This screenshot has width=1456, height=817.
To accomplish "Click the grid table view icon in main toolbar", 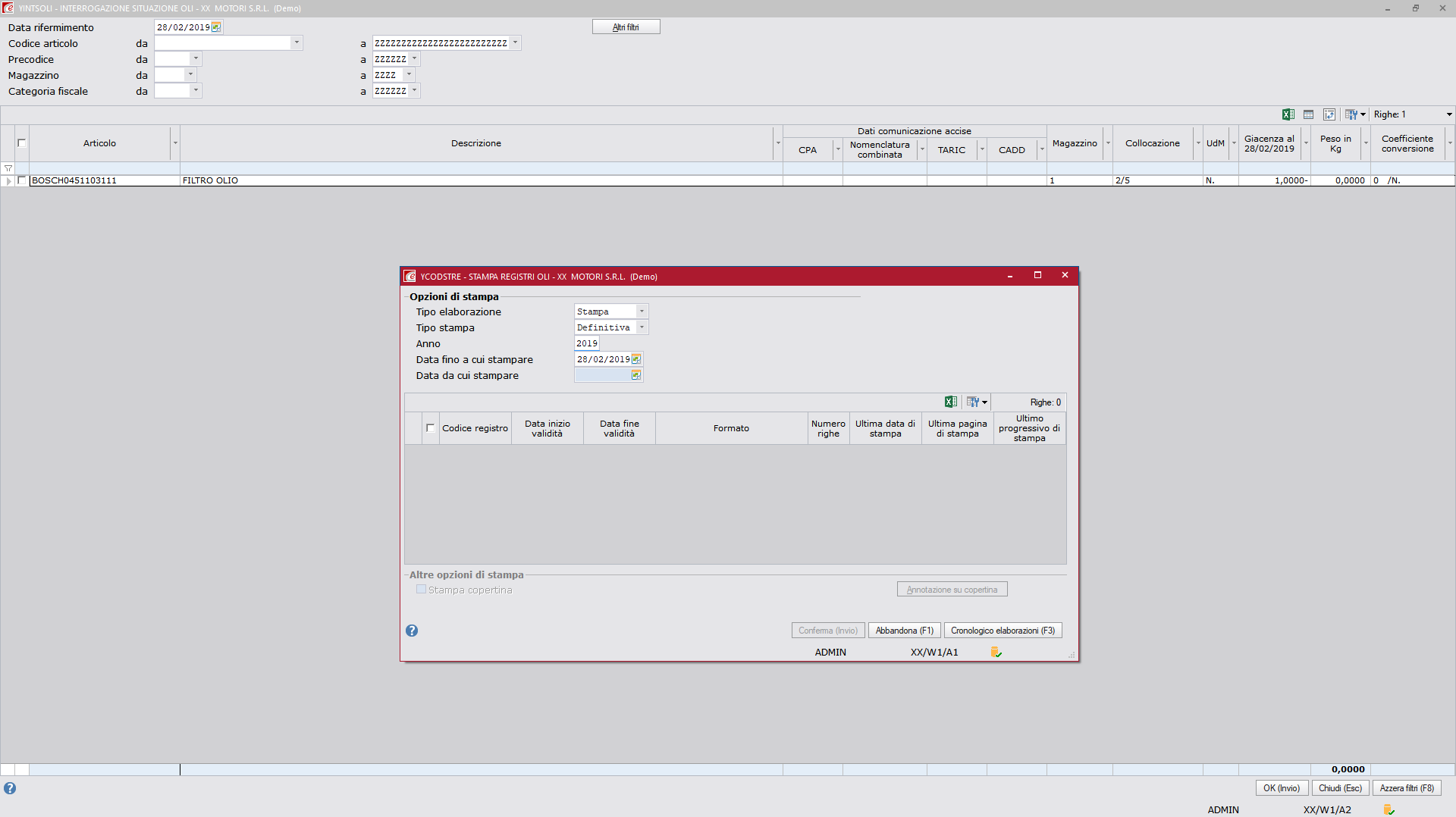I will click(1308, 114).
